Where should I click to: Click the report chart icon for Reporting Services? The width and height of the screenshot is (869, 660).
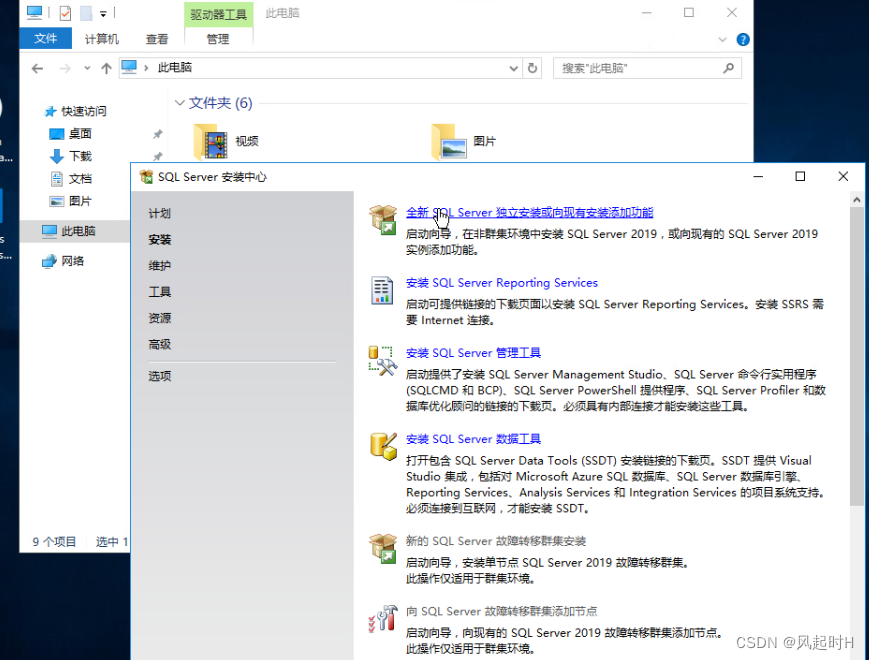[x=382, y=292]
